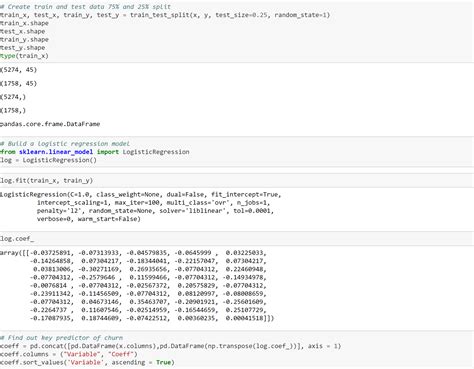Click the (1758,) output
The height and width of the screenshot is (369, 474).
point(13,110)
